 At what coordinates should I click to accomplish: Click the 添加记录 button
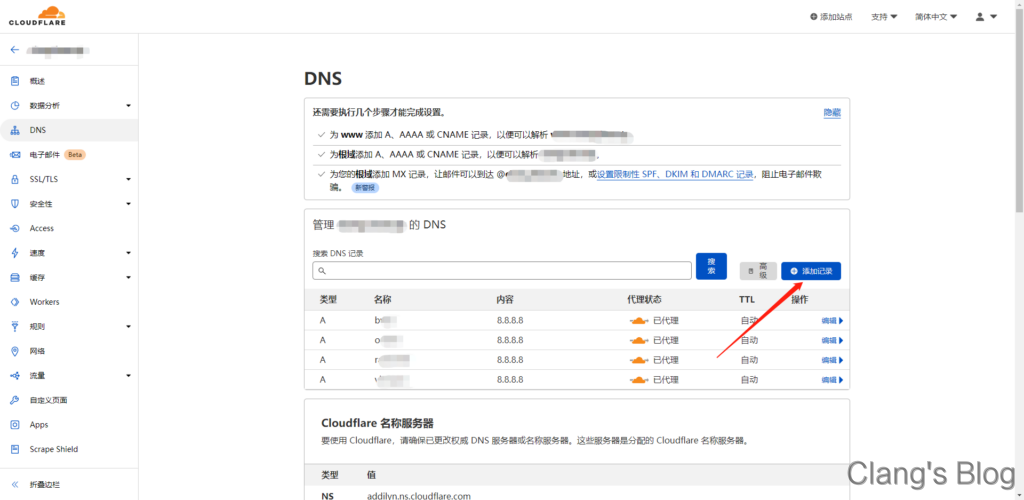coord(811,271)
